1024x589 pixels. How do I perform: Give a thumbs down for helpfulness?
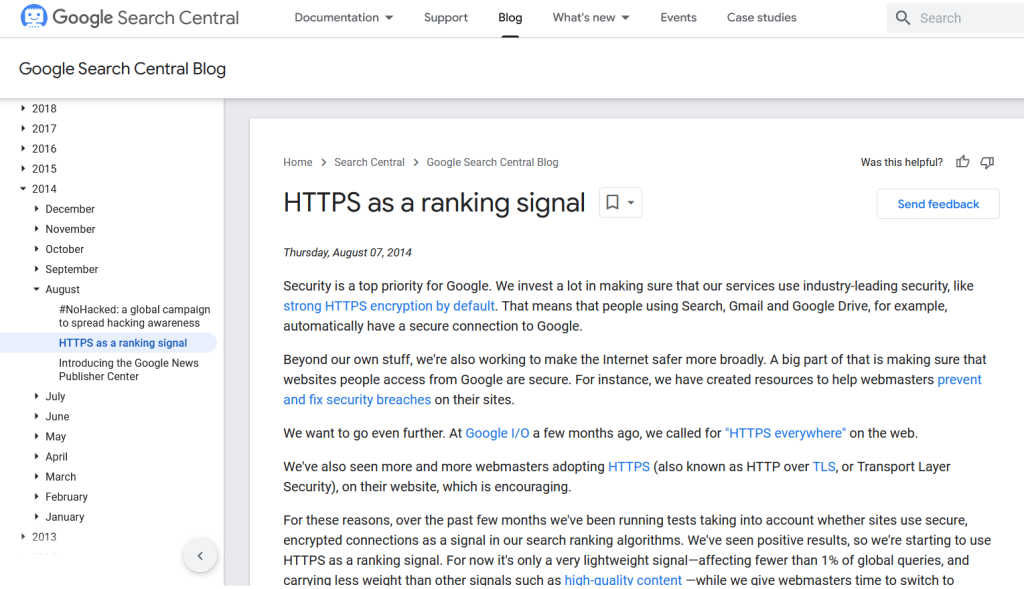point(987,162)
